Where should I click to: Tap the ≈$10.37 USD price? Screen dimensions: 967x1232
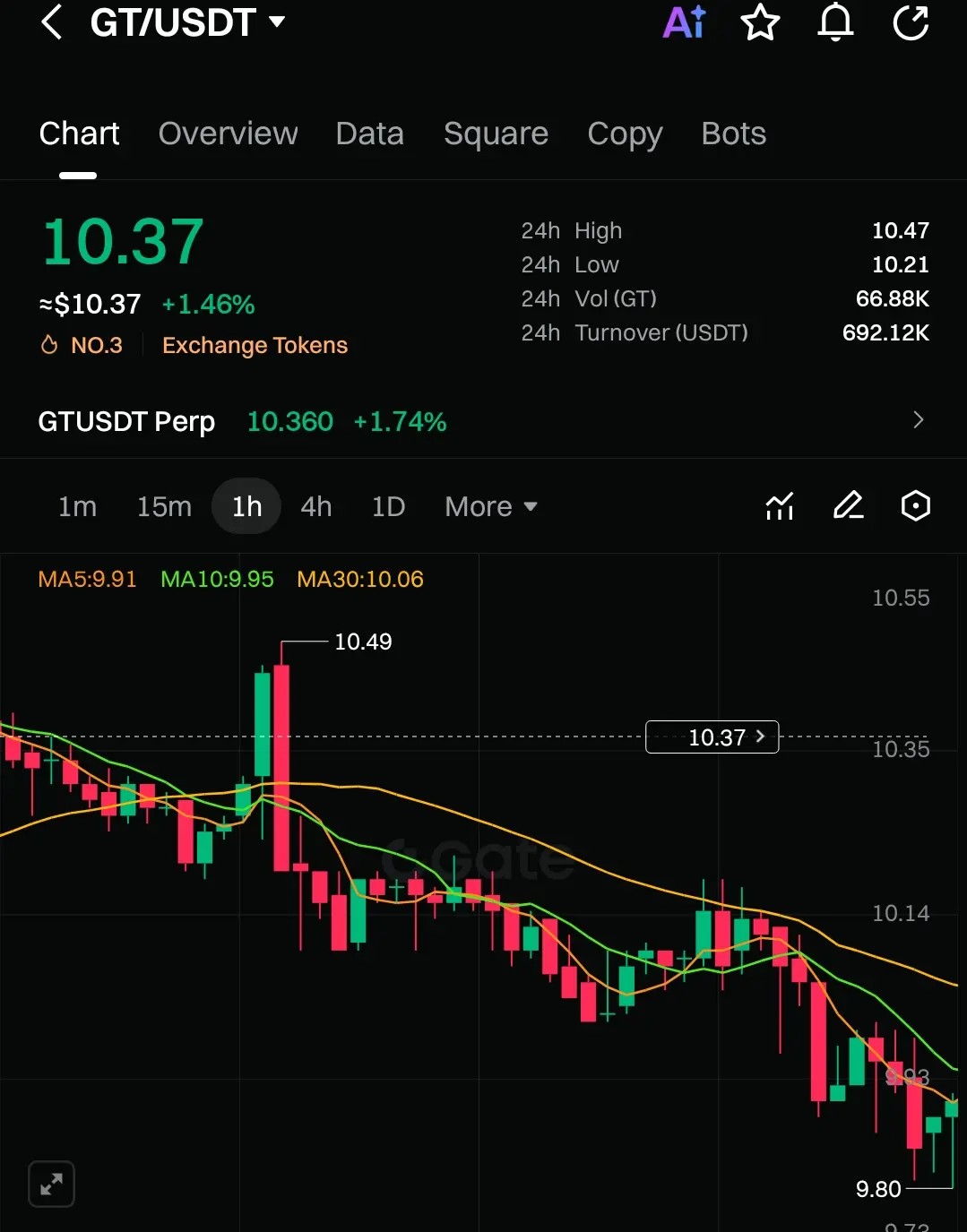click(x=90, y=305)
